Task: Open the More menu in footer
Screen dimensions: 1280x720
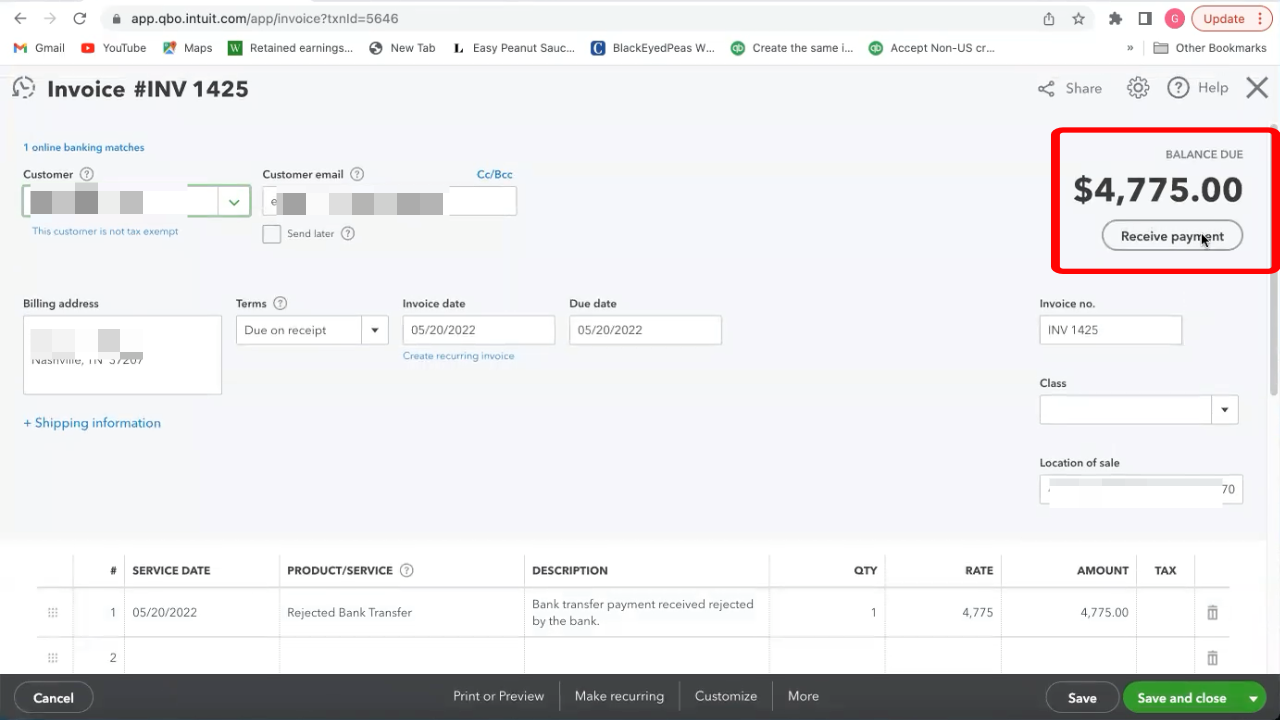Action: coord(803,696)
